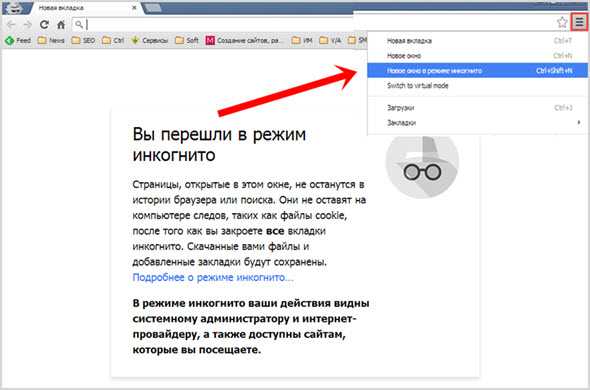Click the incognito glasses illustration

pyautogui.click(x=422, y=166)
